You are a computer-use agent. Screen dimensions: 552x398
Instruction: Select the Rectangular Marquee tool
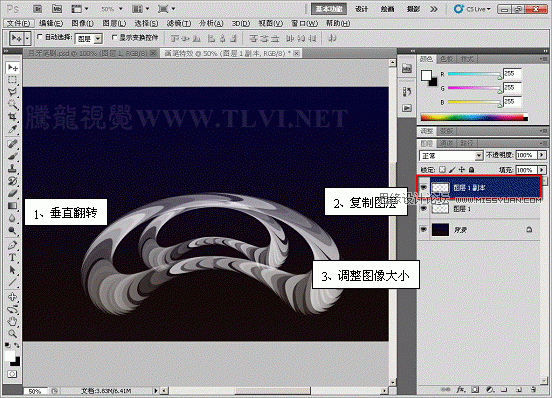pyautogui.click(x=12, y=80)
